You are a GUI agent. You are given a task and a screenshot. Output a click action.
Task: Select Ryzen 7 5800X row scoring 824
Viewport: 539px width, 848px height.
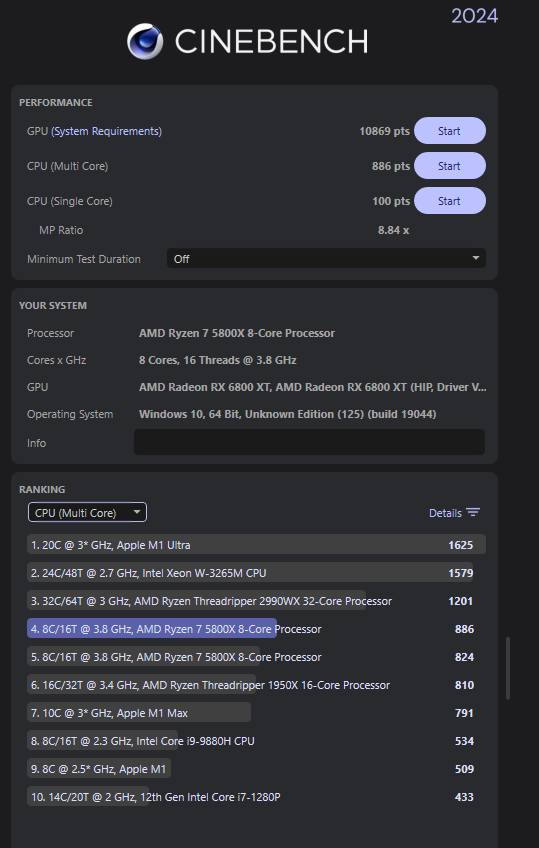click(x=256, y=657)
